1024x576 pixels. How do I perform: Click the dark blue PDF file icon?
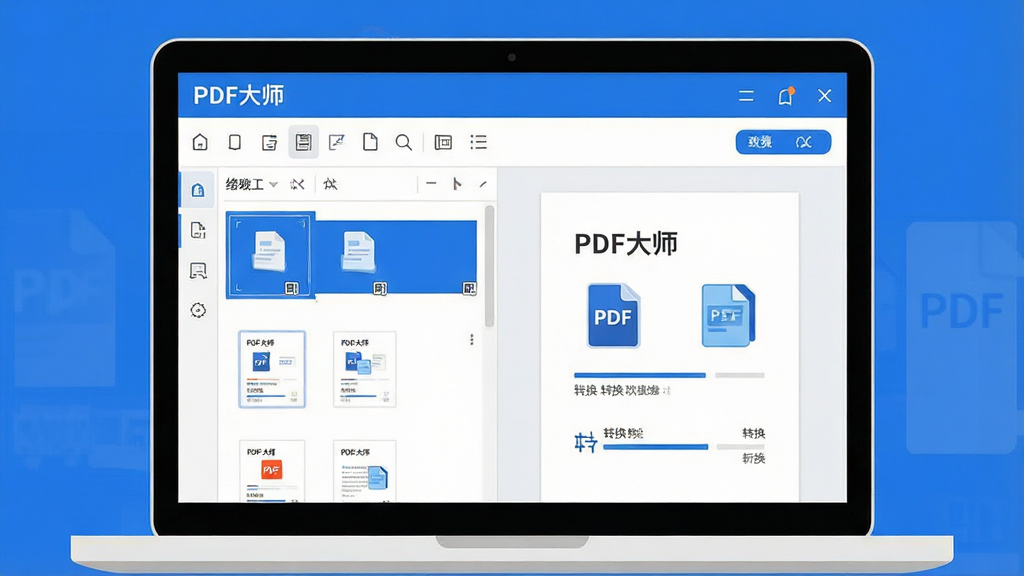[613, 315]
